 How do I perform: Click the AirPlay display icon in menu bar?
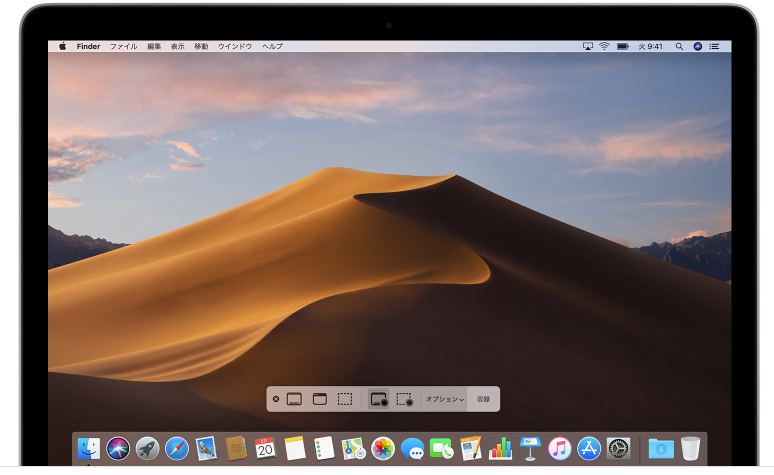coord(587,46)
